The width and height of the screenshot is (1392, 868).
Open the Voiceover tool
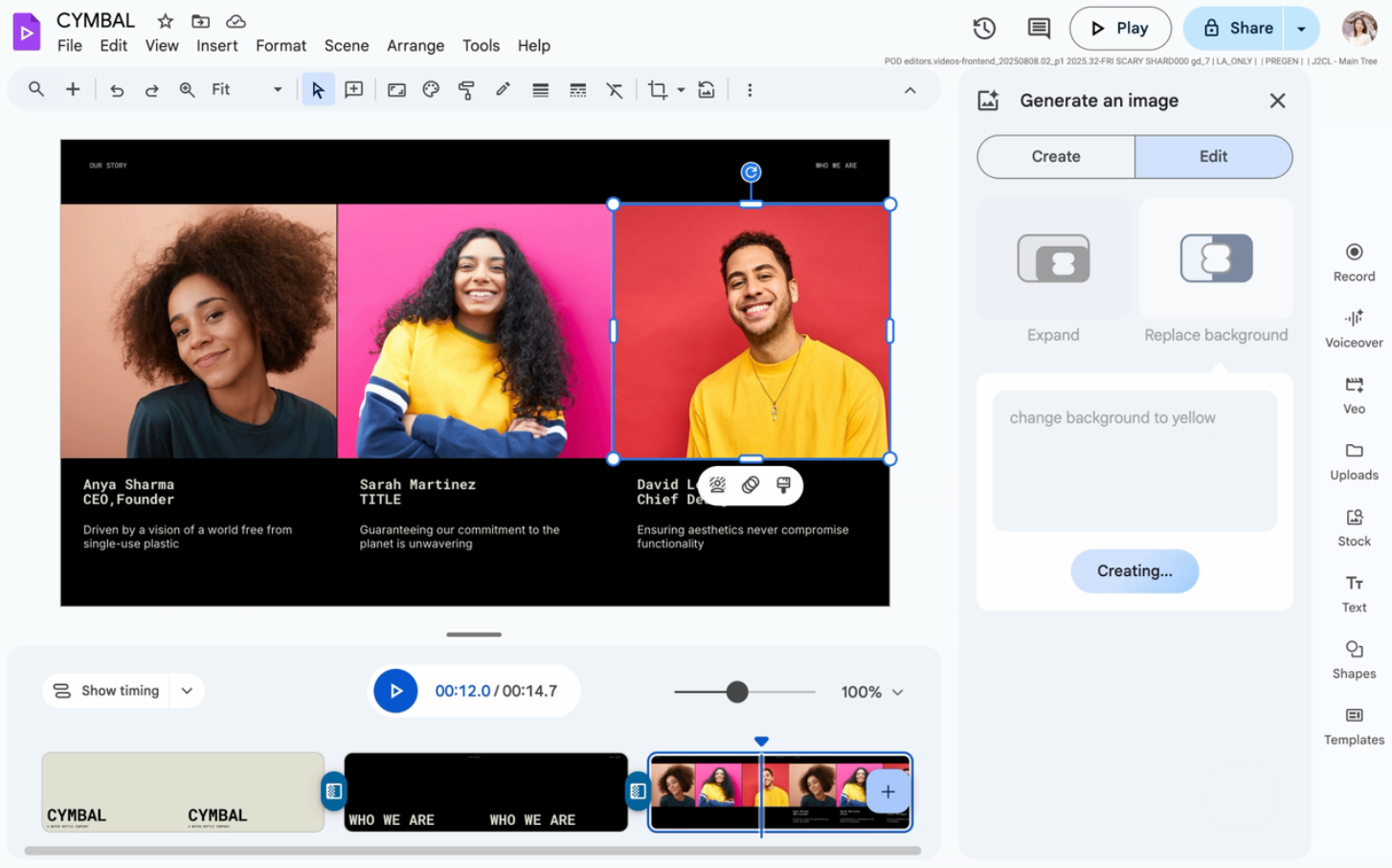[x=1353, y=328]
